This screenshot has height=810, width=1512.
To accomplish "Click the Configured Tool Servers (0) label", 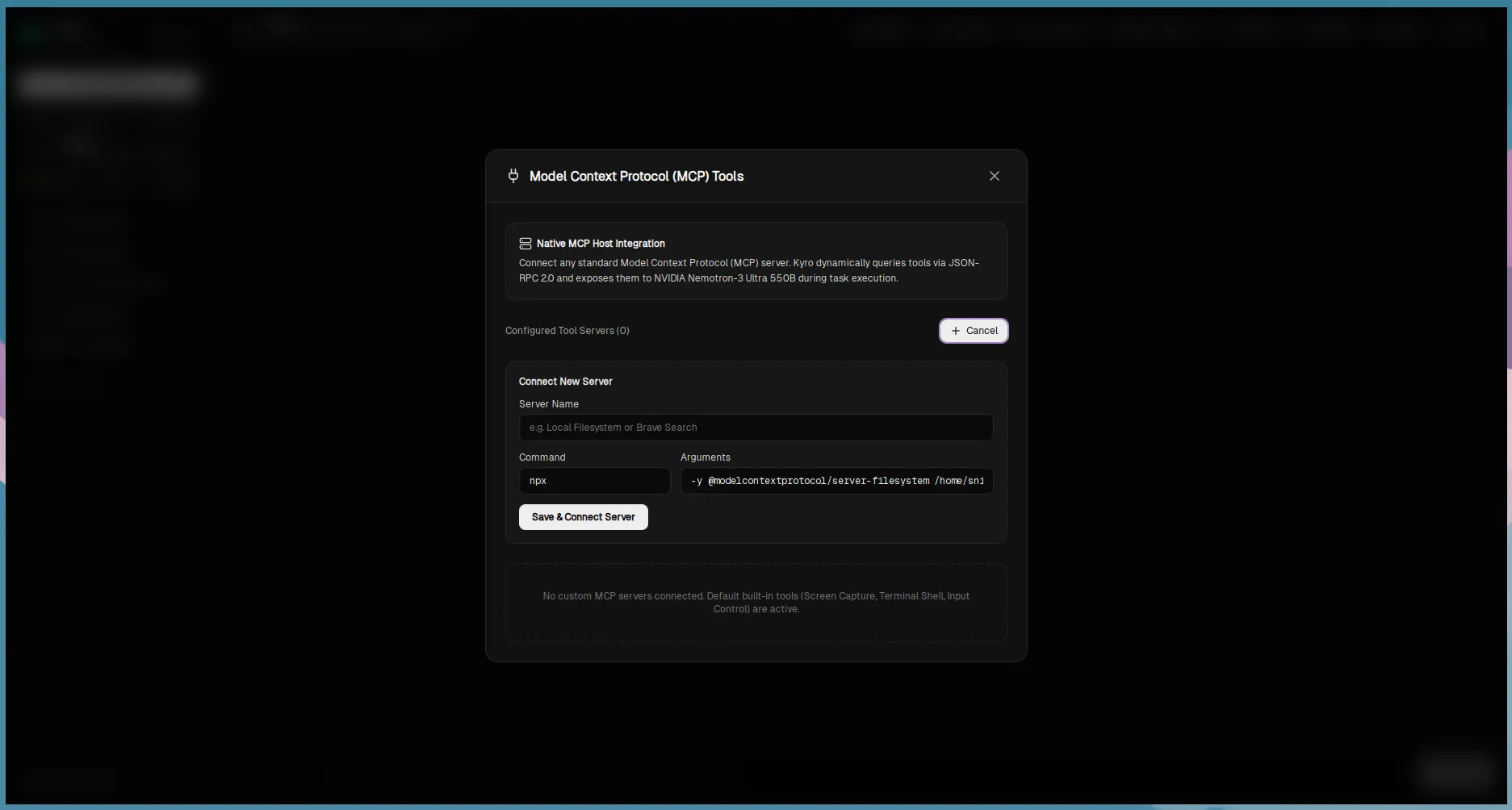I will tap(568, 331).
